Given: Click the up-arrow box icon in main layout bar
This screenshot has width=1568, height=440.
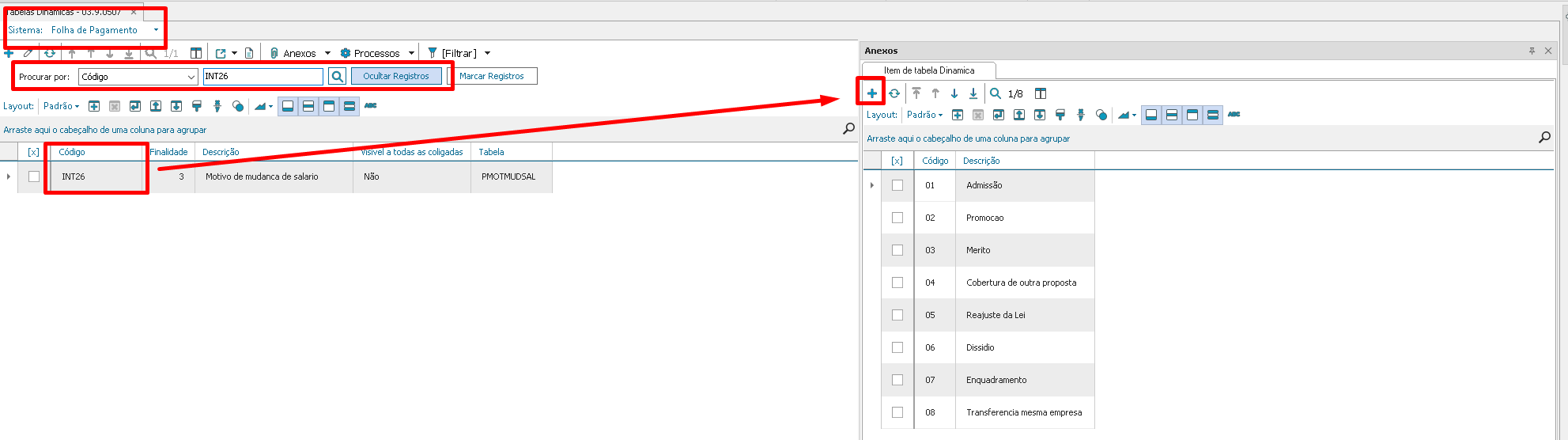Looking at the screenshot, I should [156, 106].
